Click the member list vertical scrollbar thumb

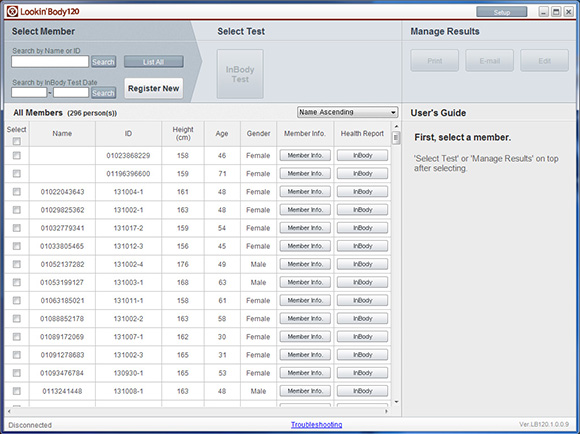(396, 138)
